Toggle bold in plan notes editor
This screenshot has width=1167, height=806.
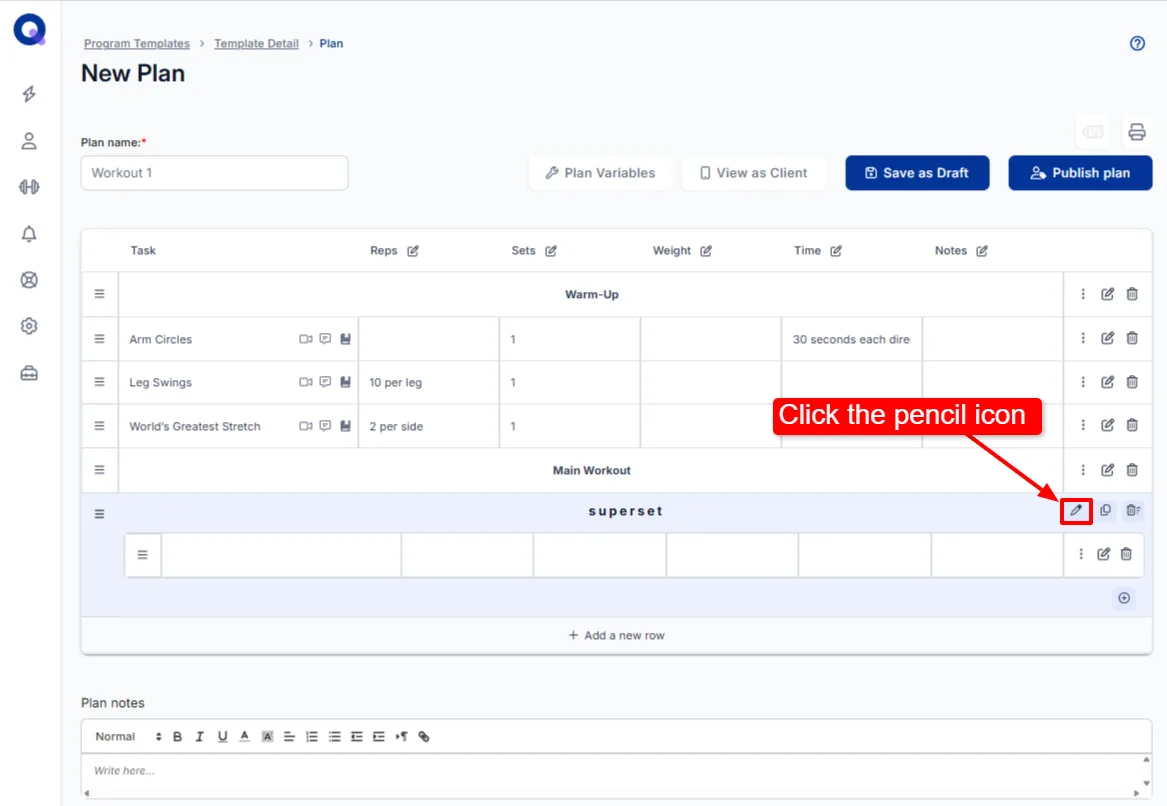click(x=177, y=736)
